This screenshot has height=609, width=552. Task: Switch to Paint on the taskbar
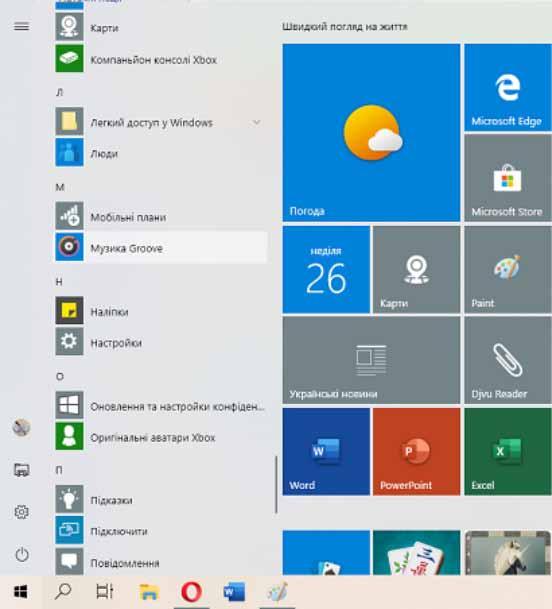[x=277, y=592]
